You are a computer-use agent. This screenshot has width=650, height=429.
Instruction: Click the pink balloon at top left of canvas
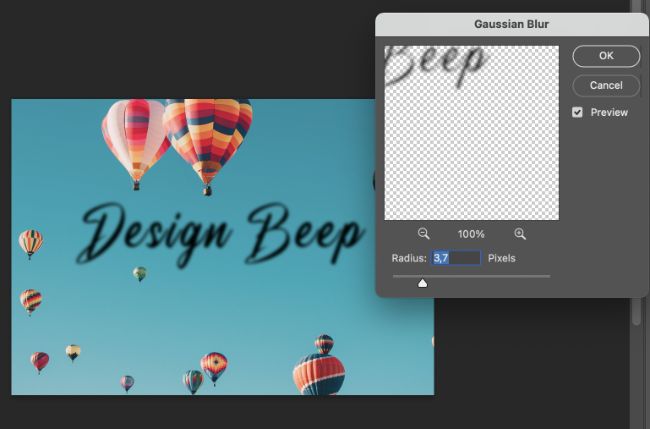pos(135,136)
